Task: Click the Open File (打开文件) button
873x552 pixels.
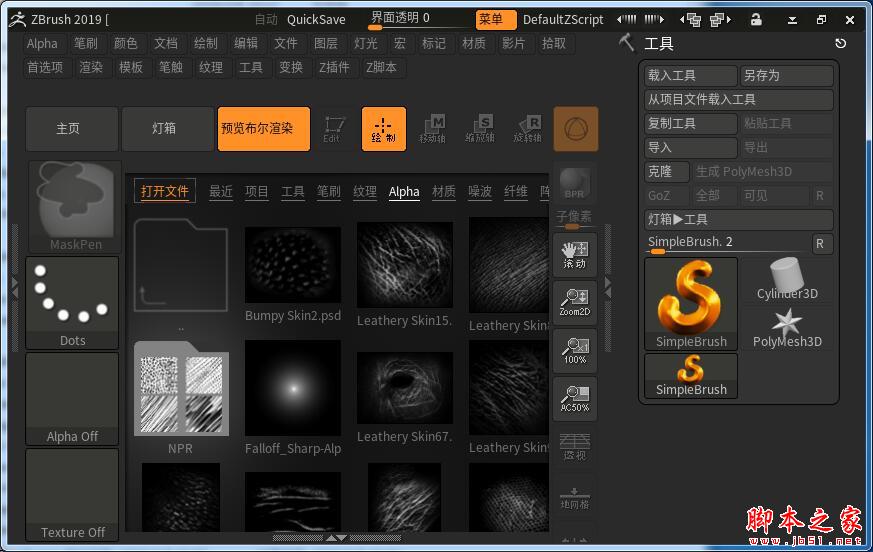Action: pos(165,191)
